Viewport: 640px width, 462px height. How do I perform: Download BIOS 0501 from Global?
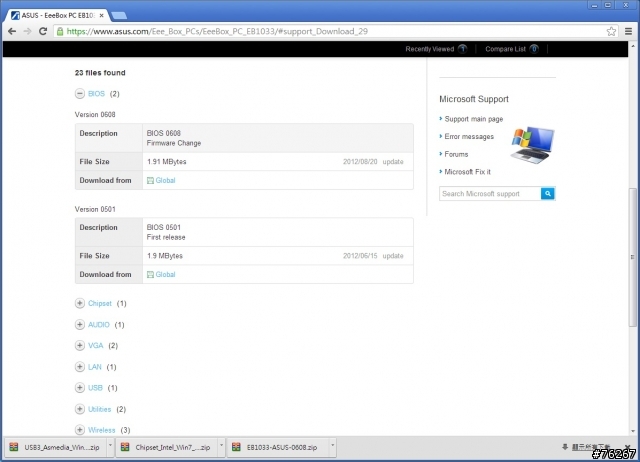[x=165, y=275]
